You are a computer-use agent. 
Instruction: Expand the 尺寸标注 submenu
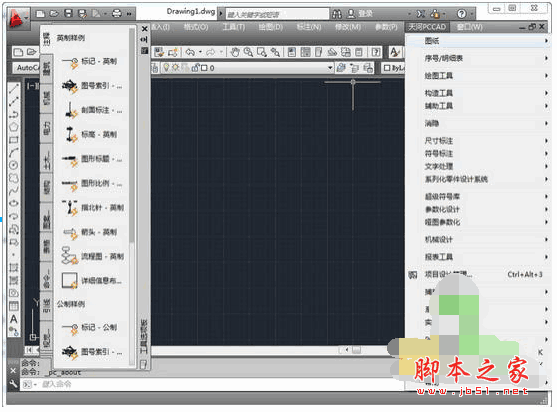478,141
